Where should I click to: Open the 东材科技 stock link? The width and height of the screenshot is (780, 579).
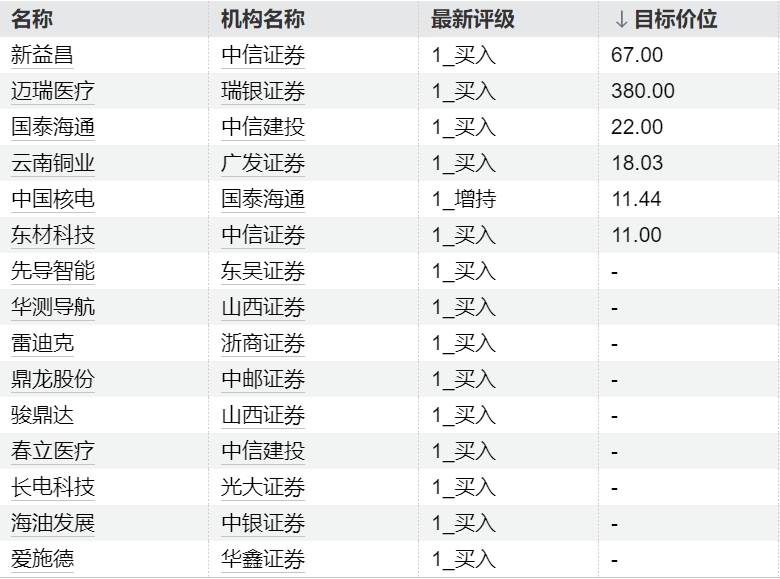click(53, 235)
